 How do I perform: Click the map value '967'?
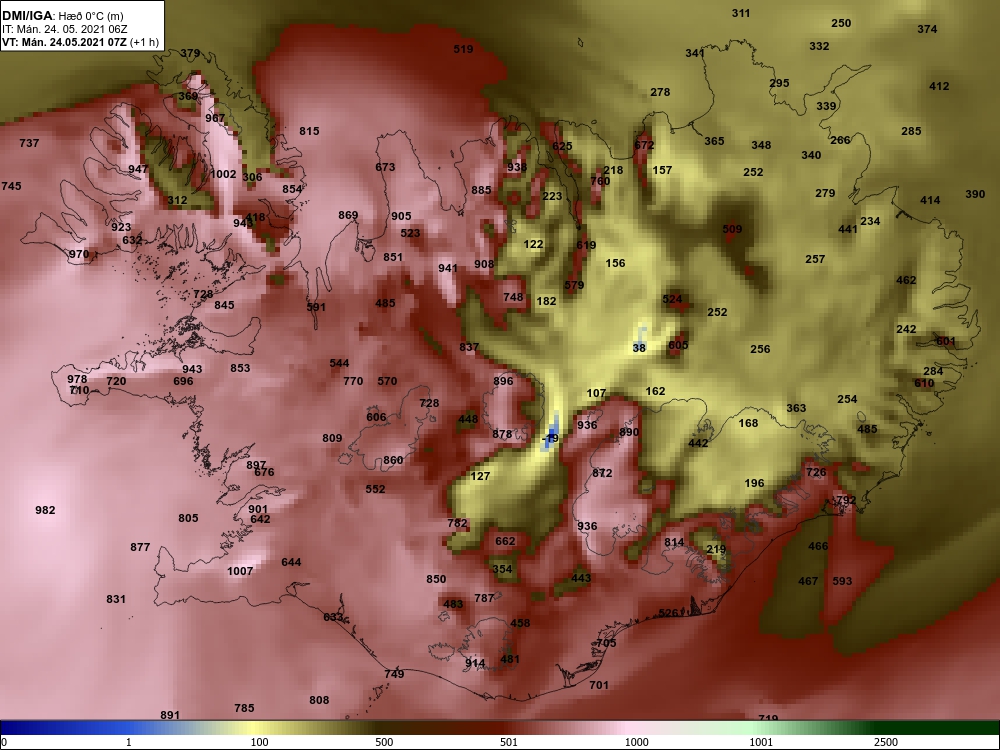(x=215, y=118)
